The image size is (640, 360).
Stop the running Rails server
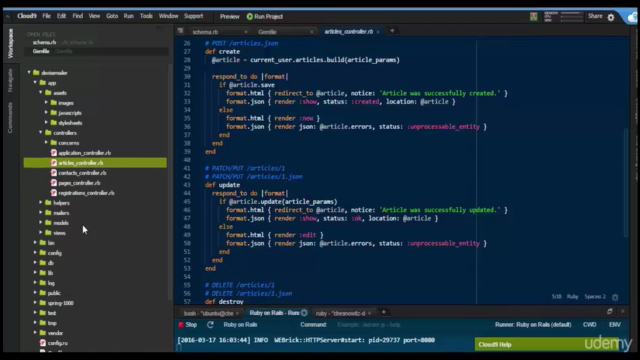(x=188, y=325)
